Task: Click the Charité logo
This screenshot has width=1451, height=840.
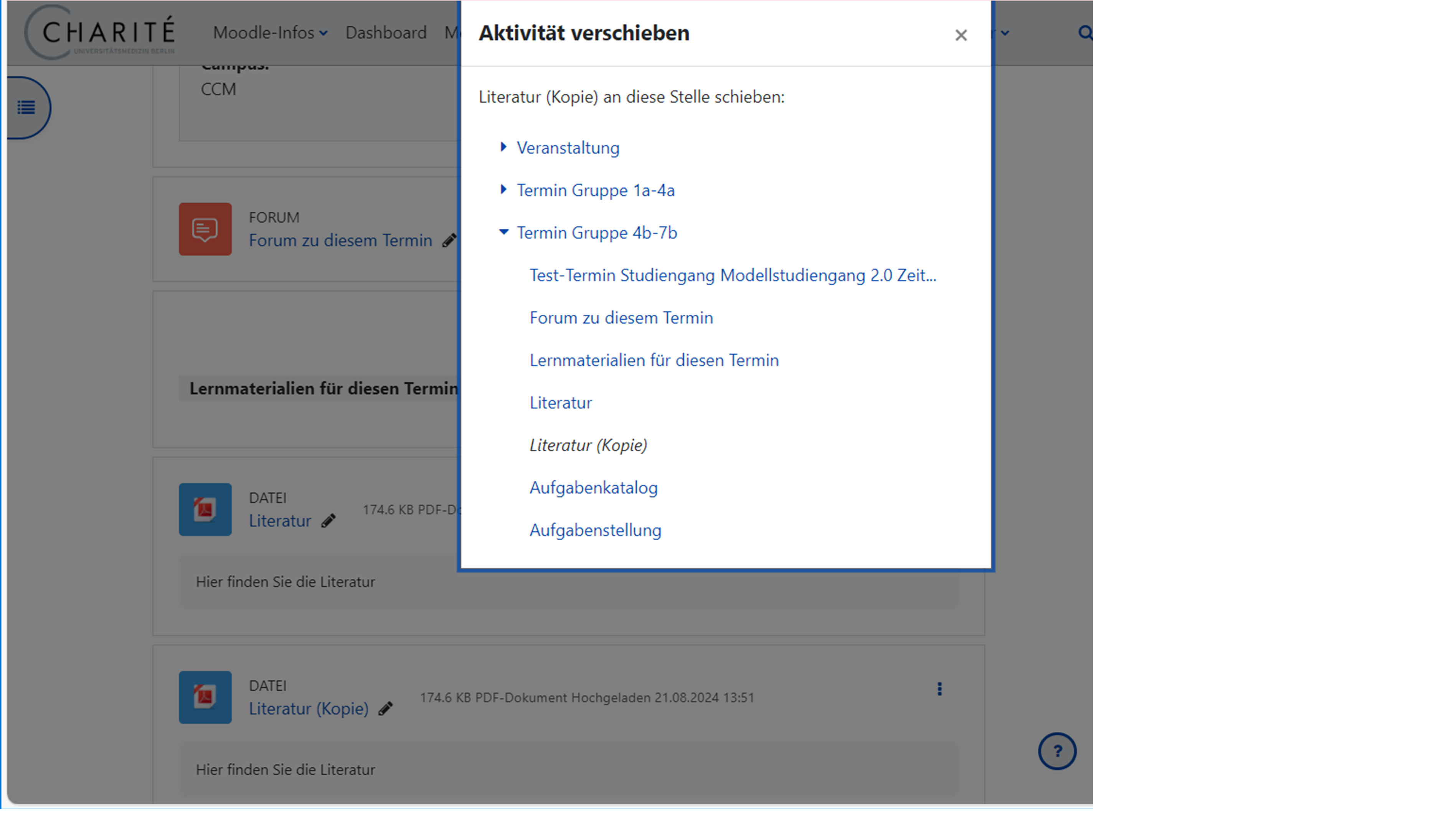Action: pyautogui.click(x=100, y=32)
